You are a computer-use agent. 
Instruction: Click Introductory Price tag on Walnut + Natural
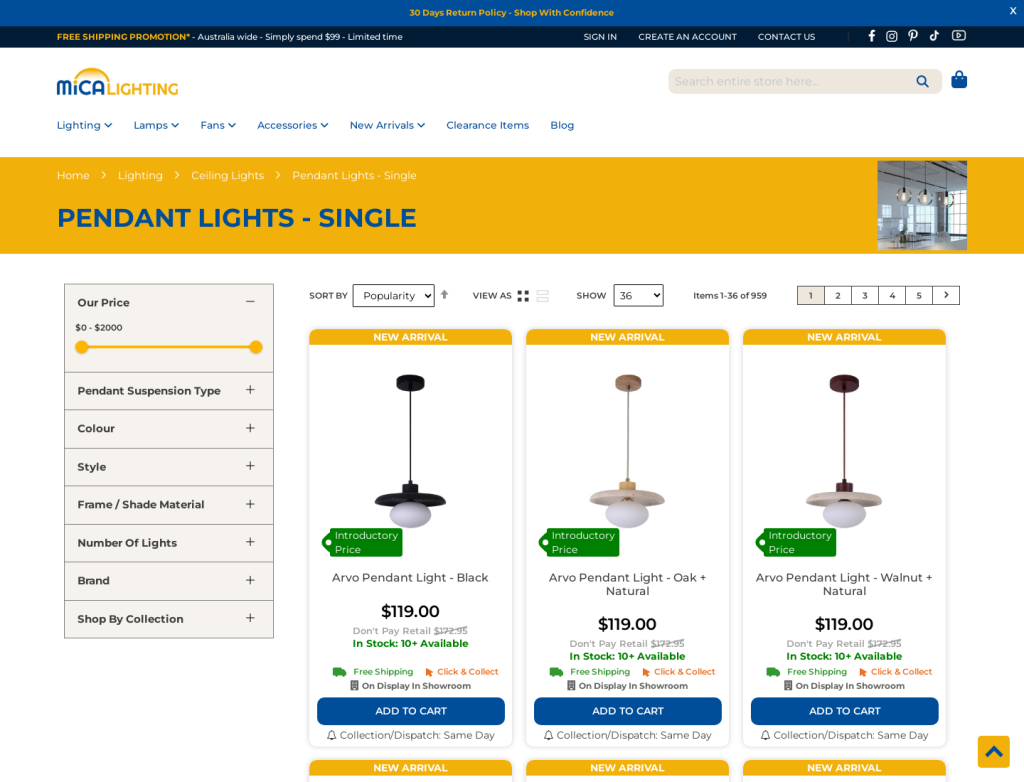[796, 542]
